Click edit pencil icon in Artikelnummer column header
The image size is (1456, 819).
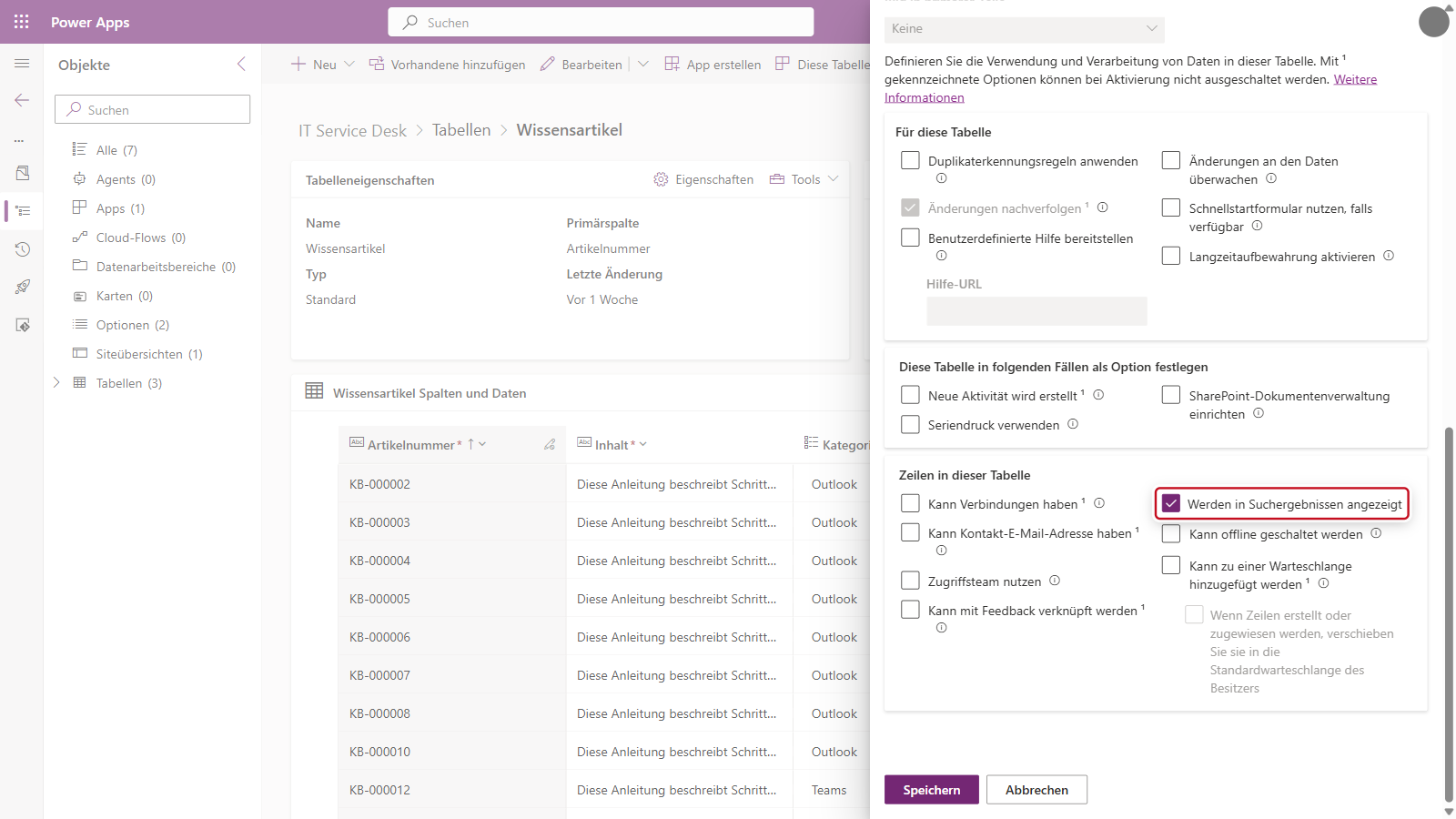point(550,444)
